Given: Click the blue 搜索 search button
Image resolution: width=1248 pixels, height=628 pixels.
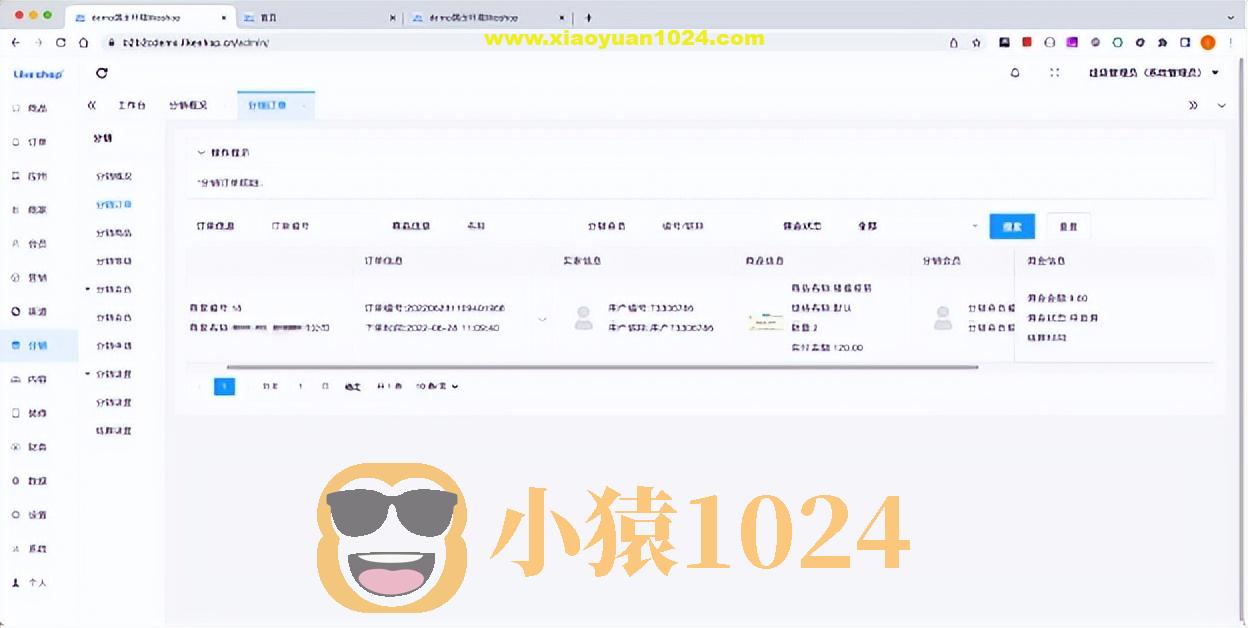Looking at the screenshot, I should 1011,226.
